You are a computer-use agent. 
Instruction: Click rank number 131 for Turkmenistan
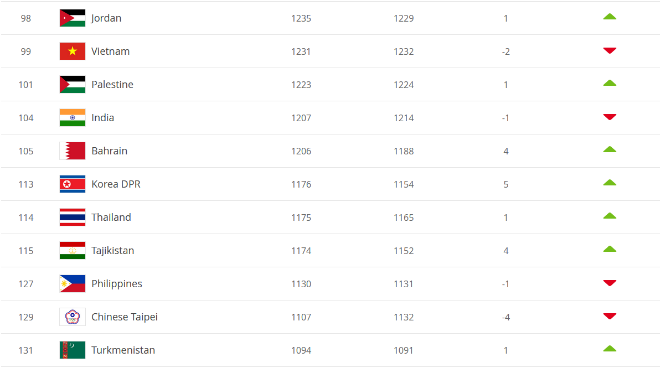26,351
